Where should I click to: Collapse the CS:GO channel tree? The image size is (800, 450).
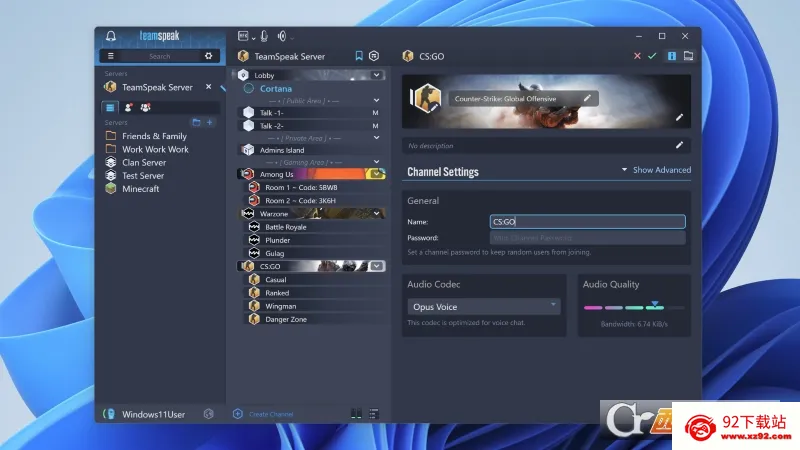376,266
